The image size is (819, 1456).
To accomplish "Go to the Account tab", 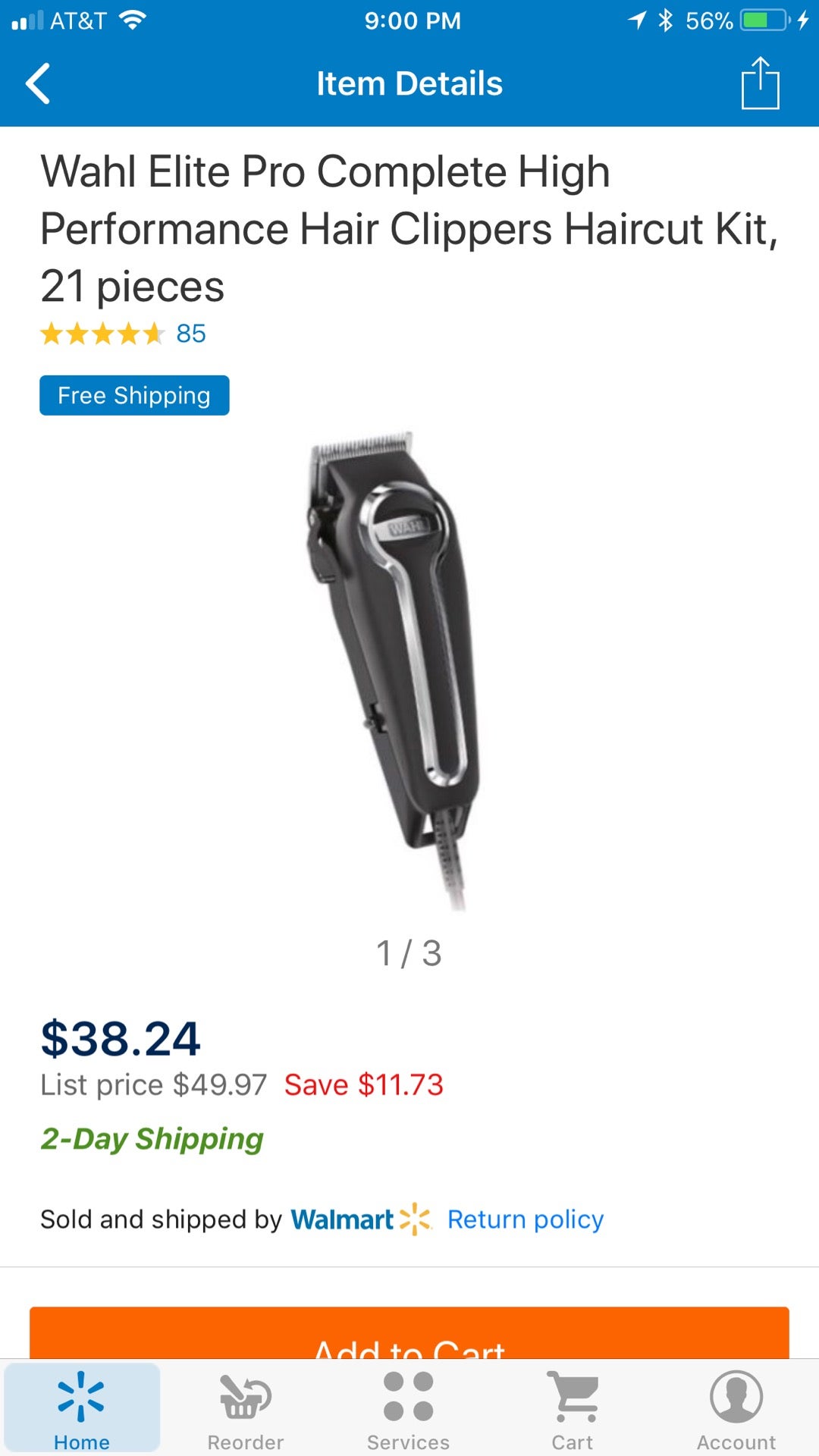I will (x=736, y=1409).
